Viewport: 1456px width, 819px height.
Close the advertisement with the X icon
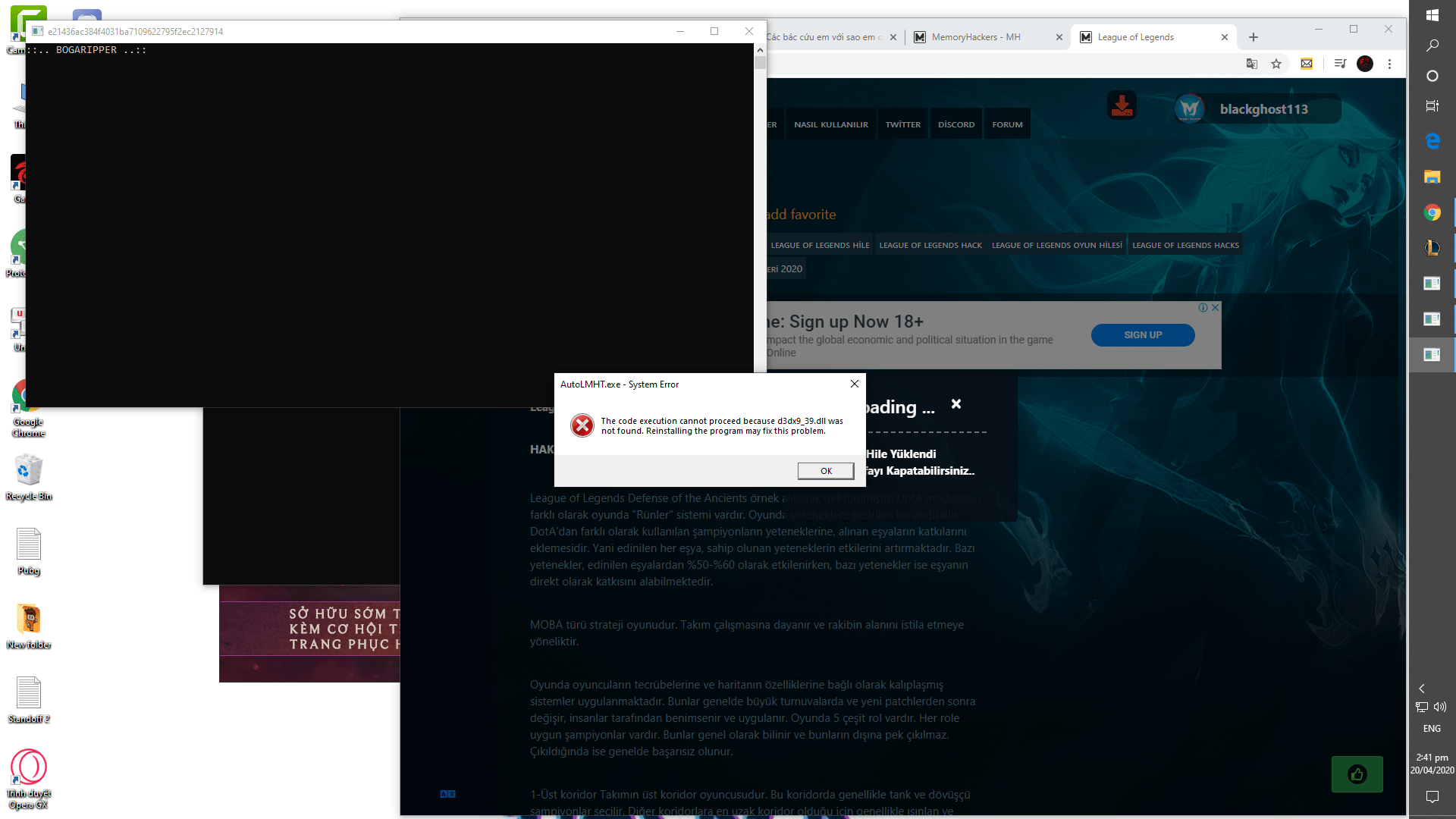[1215, 308]
